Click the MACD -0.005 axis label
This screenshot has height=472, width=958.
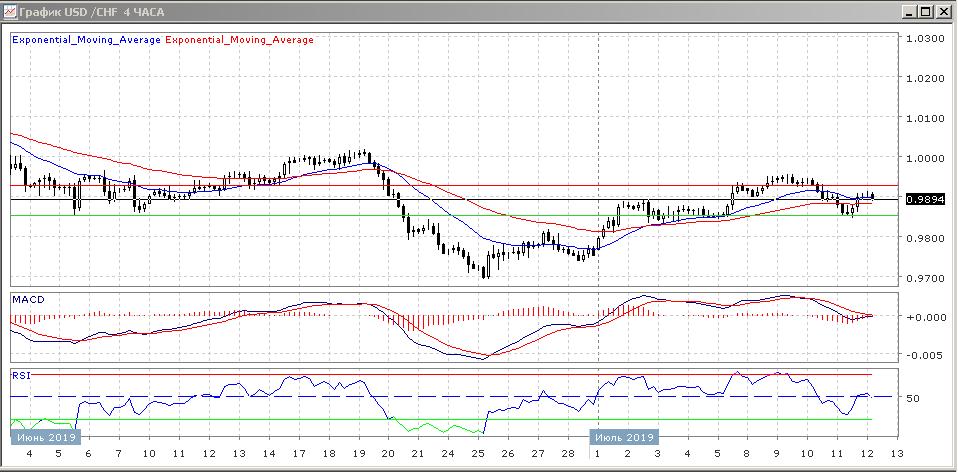tap(924, 355)
